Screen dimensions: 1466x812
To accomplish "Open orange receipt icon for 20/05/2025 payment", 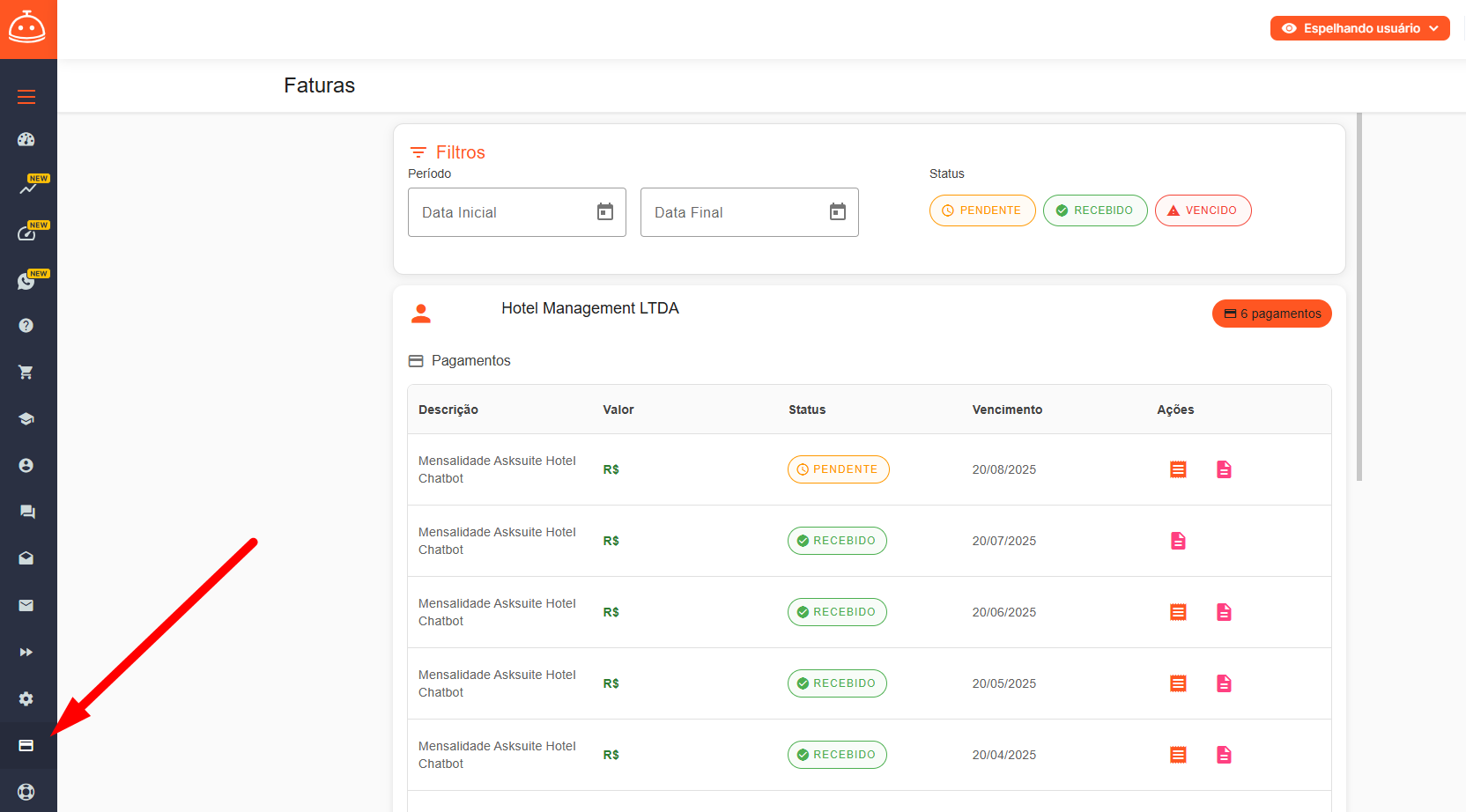I will click(x=1178, y=683).
